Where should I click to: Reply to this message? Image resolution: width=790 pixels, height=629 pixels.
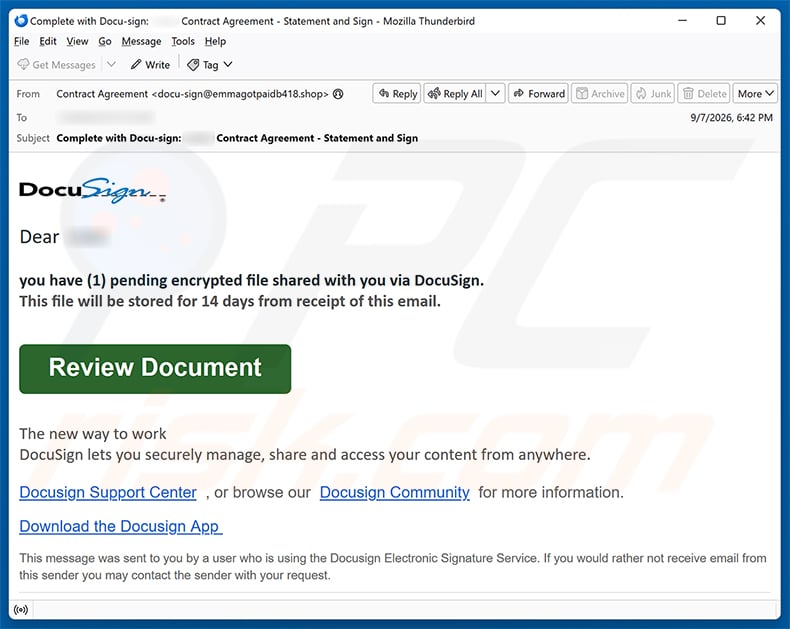click(x=398, y=94)
